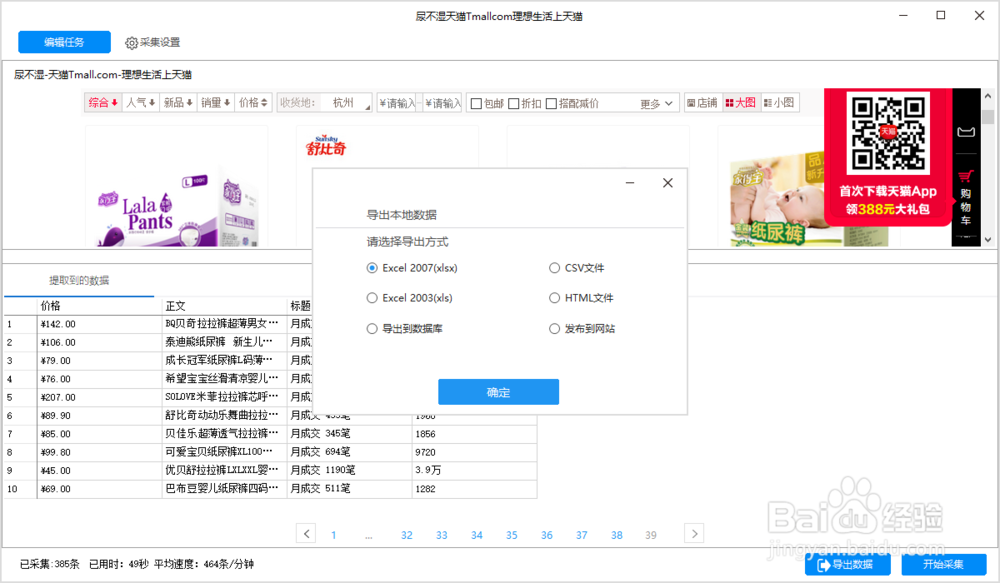Go to page 38
Viewport: 1000px width, 583px height.
pyautogui.click(x=617, y=535)
